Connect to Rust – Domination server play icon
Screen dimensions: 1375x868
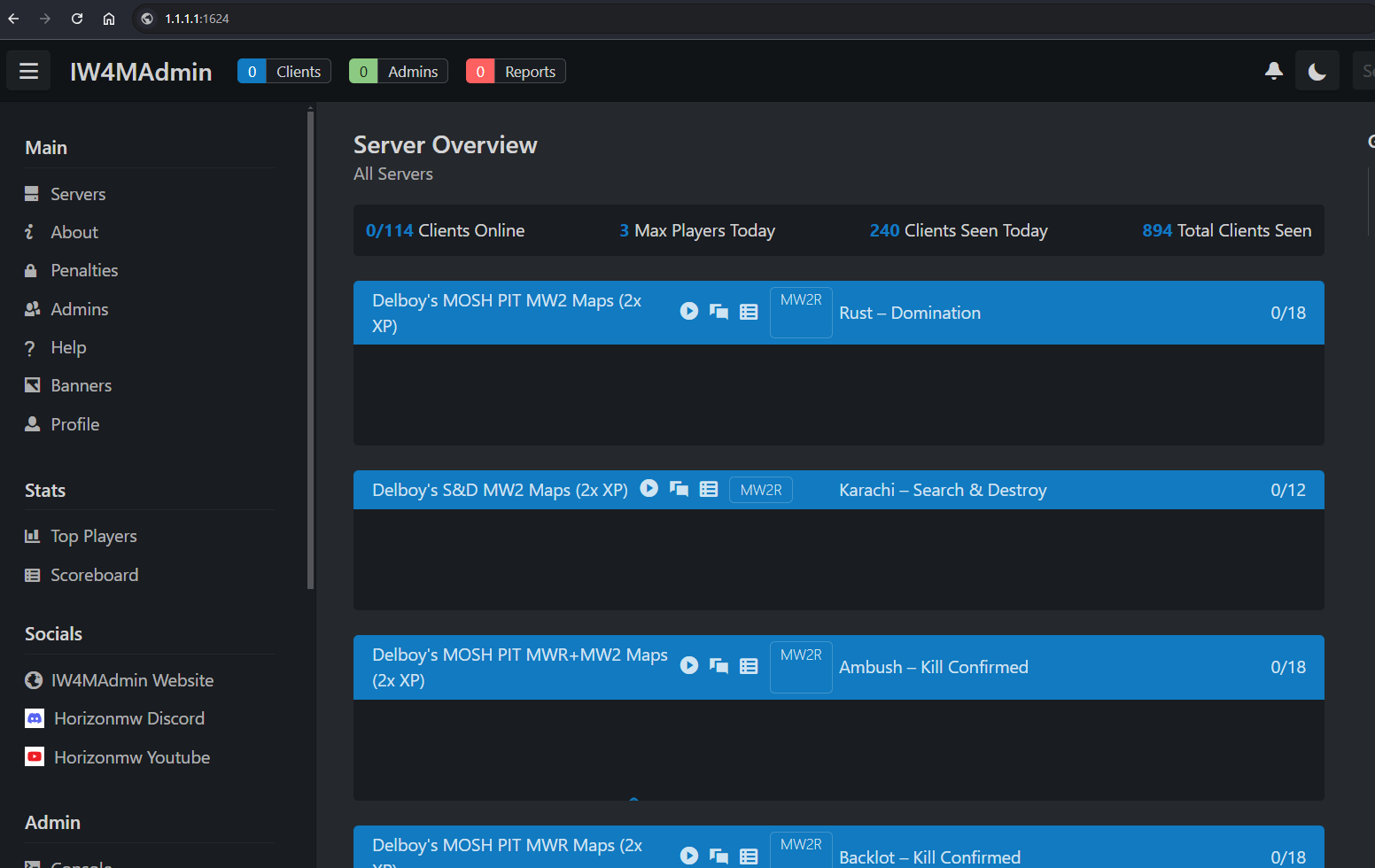pyautogui.click(x=689, y=311)
